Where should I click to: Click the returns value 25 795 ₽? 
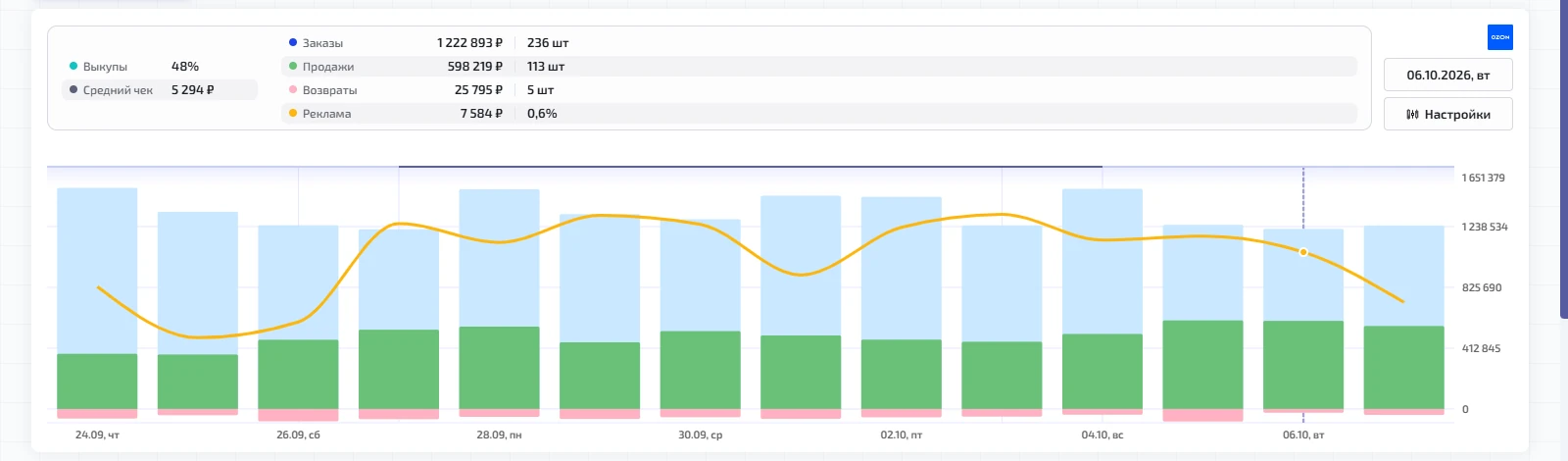[478, 90]
